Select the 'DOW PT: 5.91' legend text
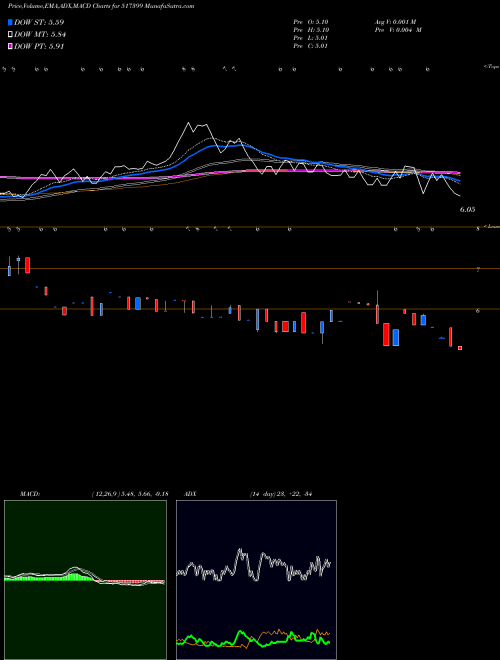The image size is (500, 660). 39,47
